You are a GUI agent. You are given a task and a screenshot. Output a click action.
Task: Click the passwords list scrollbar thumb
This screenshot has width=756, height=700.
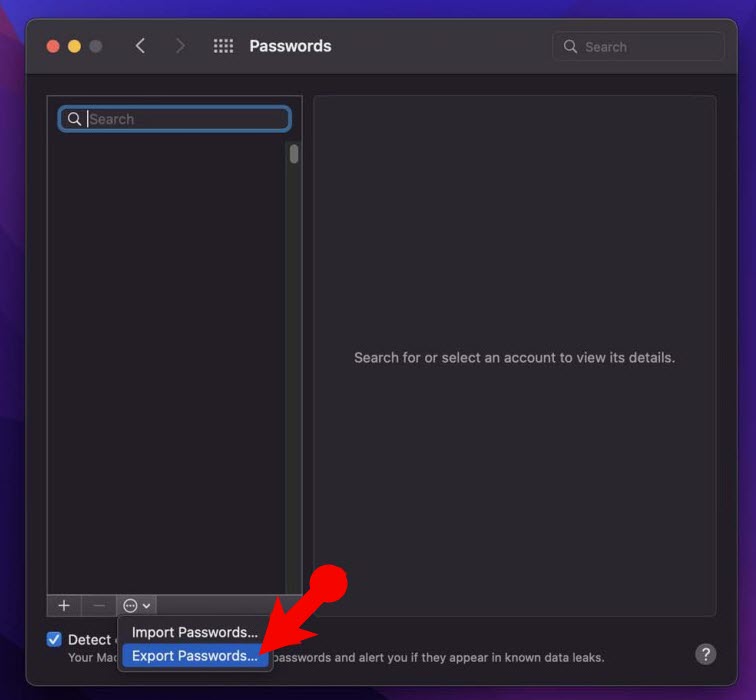294,154
